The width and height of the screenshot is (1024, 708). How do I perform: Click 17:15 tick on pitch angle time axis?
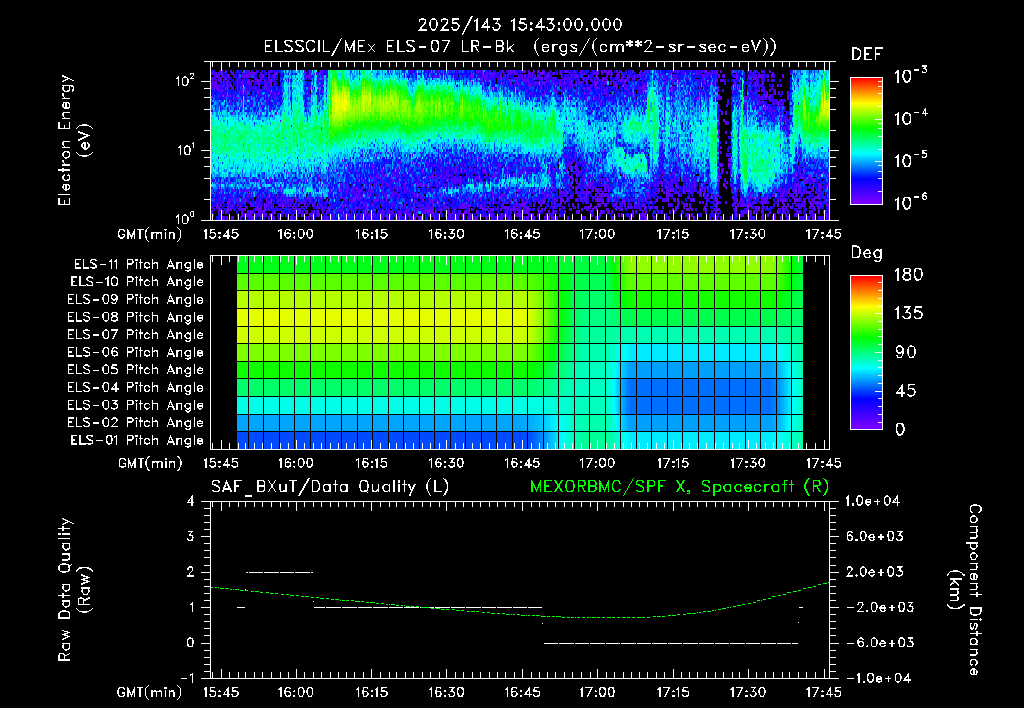[x=673, y=463]
